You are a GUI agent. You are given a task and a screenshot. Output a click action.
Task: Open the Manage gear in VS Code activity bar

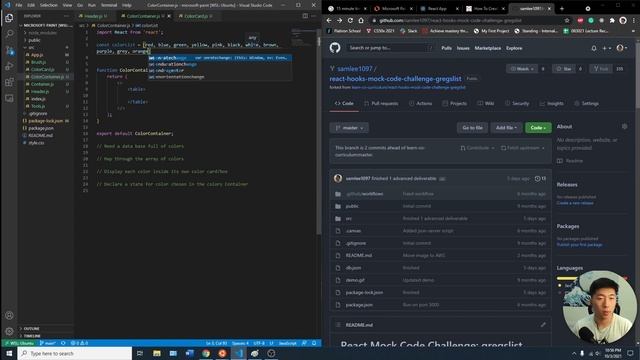click(9, 331)
